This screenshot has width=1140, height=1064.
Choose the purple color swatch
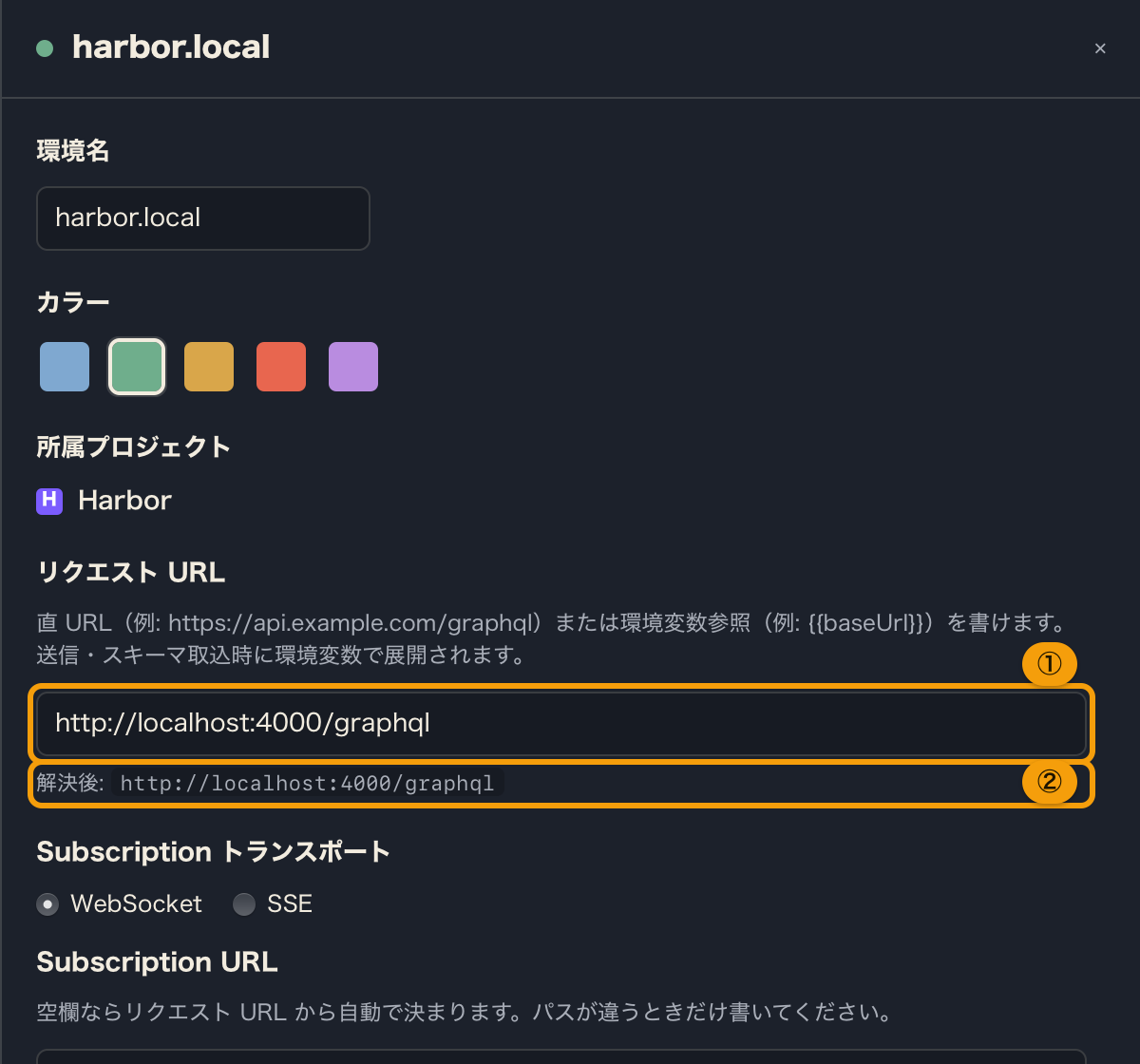click(353, 367)
